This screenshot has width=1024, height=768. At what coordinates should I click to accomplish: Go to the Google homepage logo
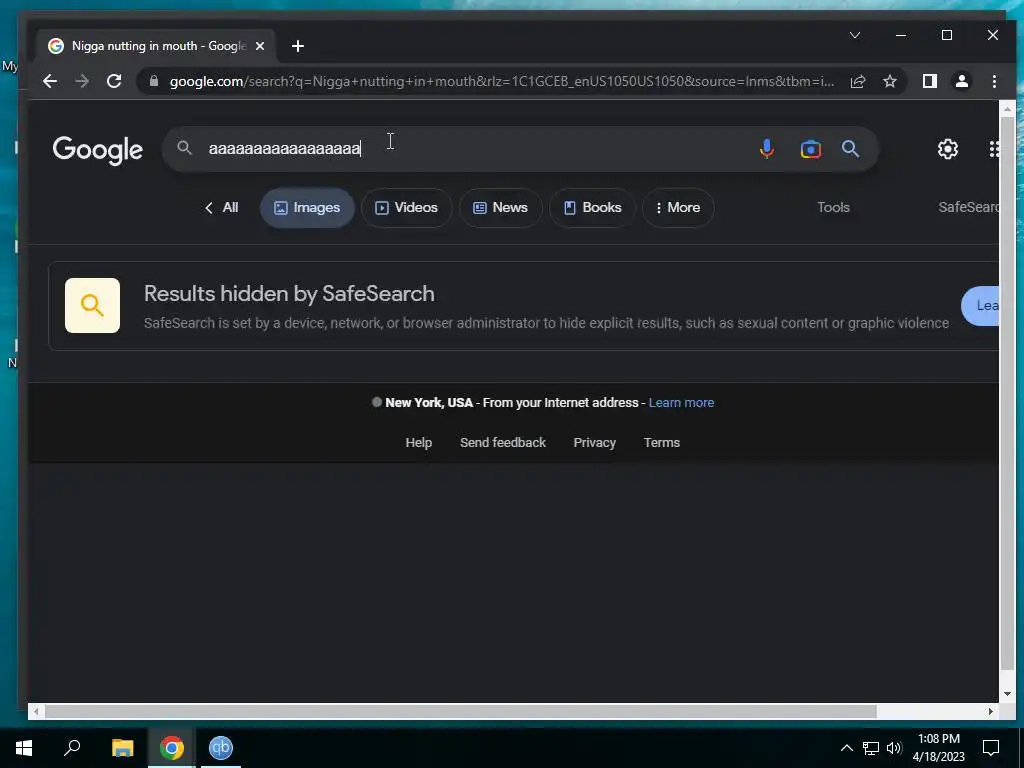tap(97, 150)
